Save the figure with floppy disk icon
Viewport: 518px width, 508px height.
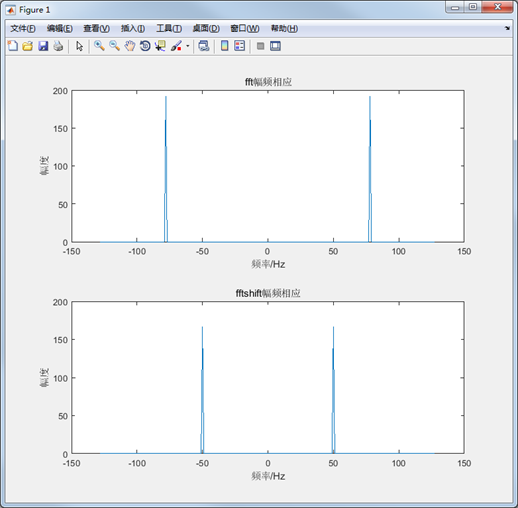[x=43, y=46]
